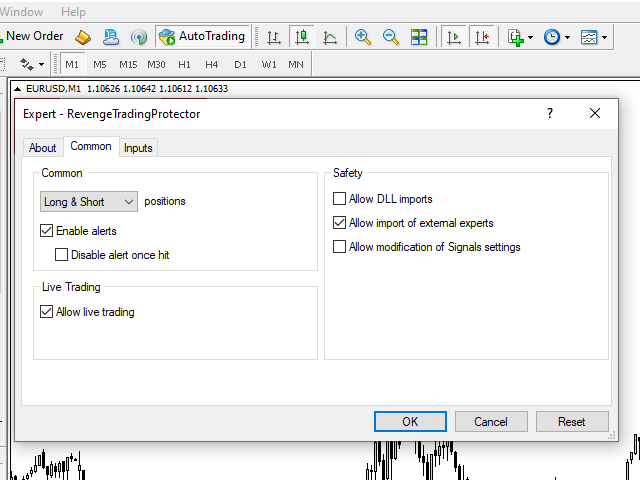
Task: Switch chart to line chart type
Action: pyautogui.click(x=330, y=37)
